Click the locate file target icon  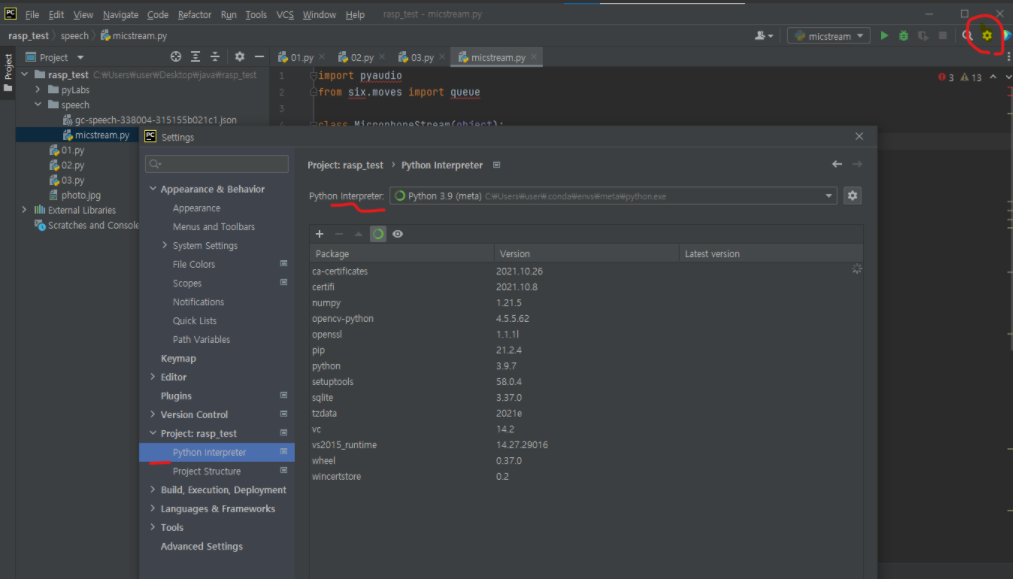coord(176,57)
